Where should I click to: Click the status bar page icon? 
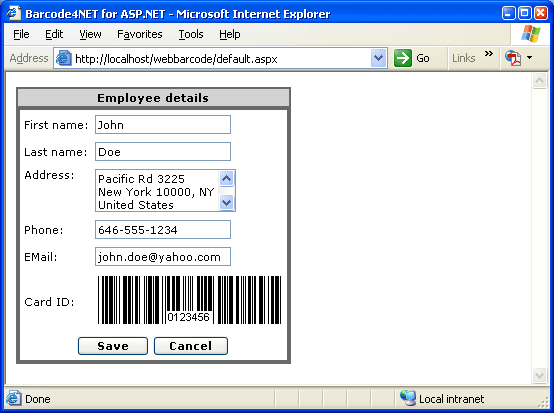(x=13, y=399)
